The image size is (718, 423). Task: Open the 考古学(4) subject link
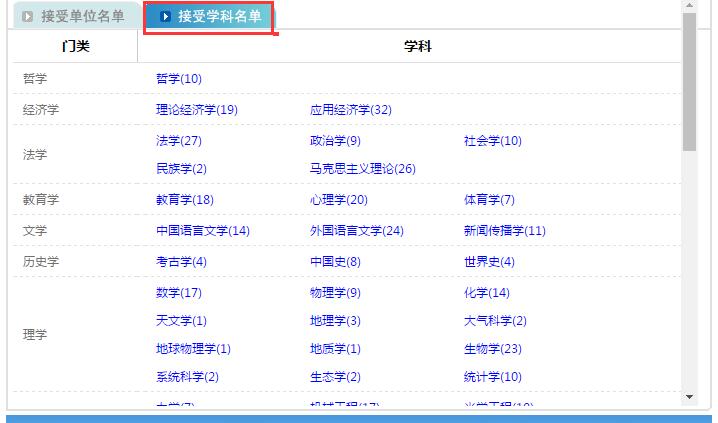point(182,262)
